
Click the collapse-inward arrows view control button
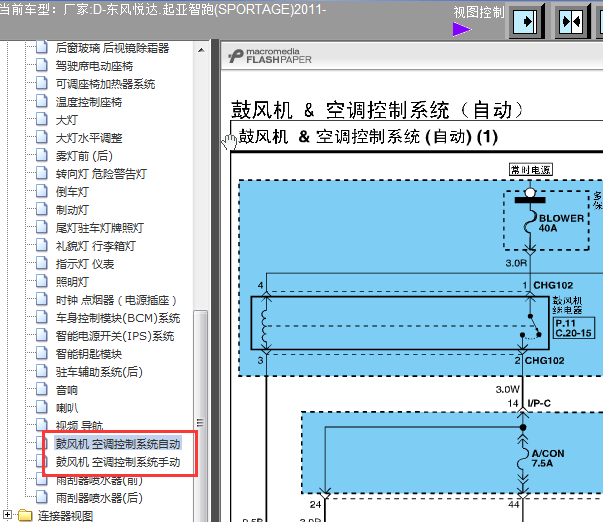572,21
